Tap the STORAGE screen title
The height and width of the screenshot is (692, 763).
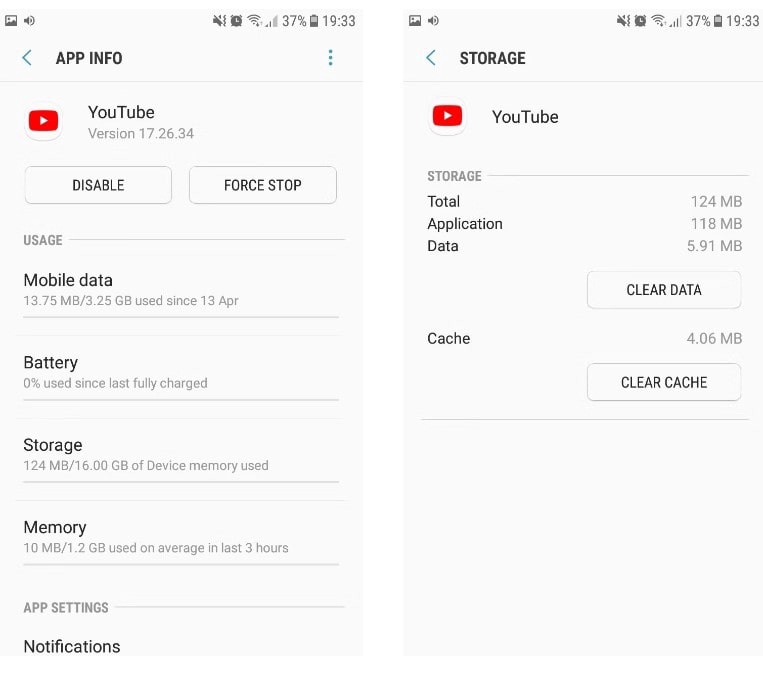click(x=492, y=58)
